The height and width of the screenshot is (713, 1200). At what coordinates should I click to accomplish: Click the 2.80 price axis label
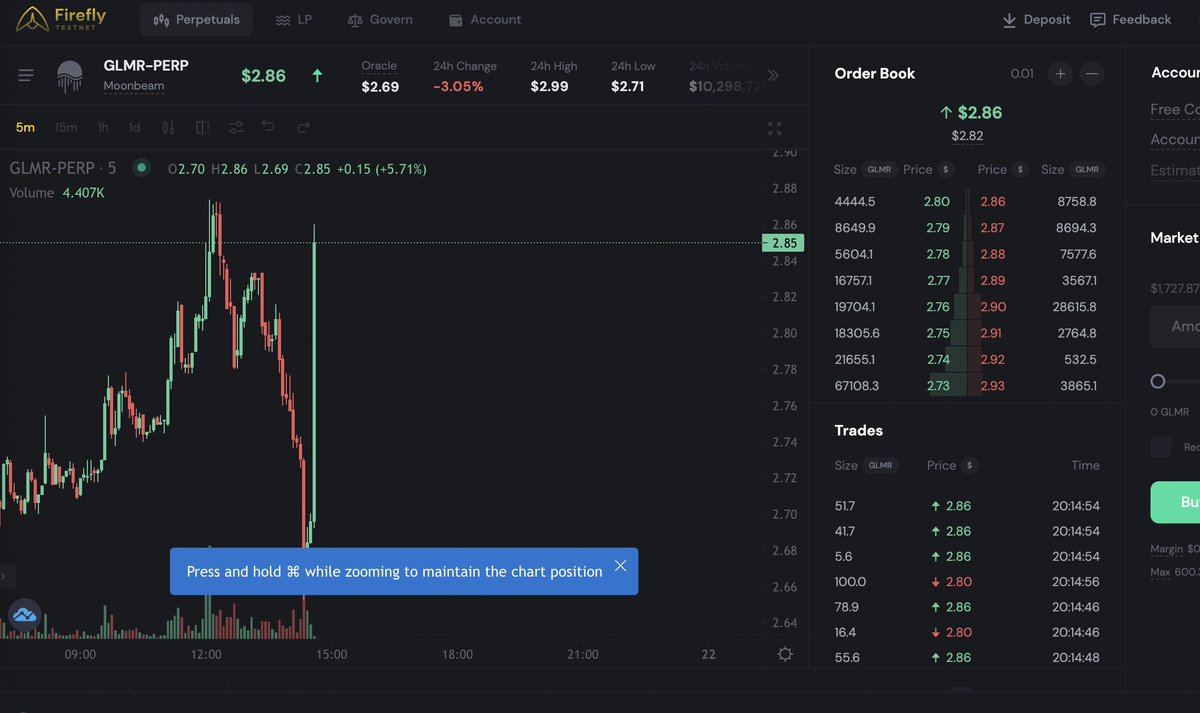click(785, 334)
